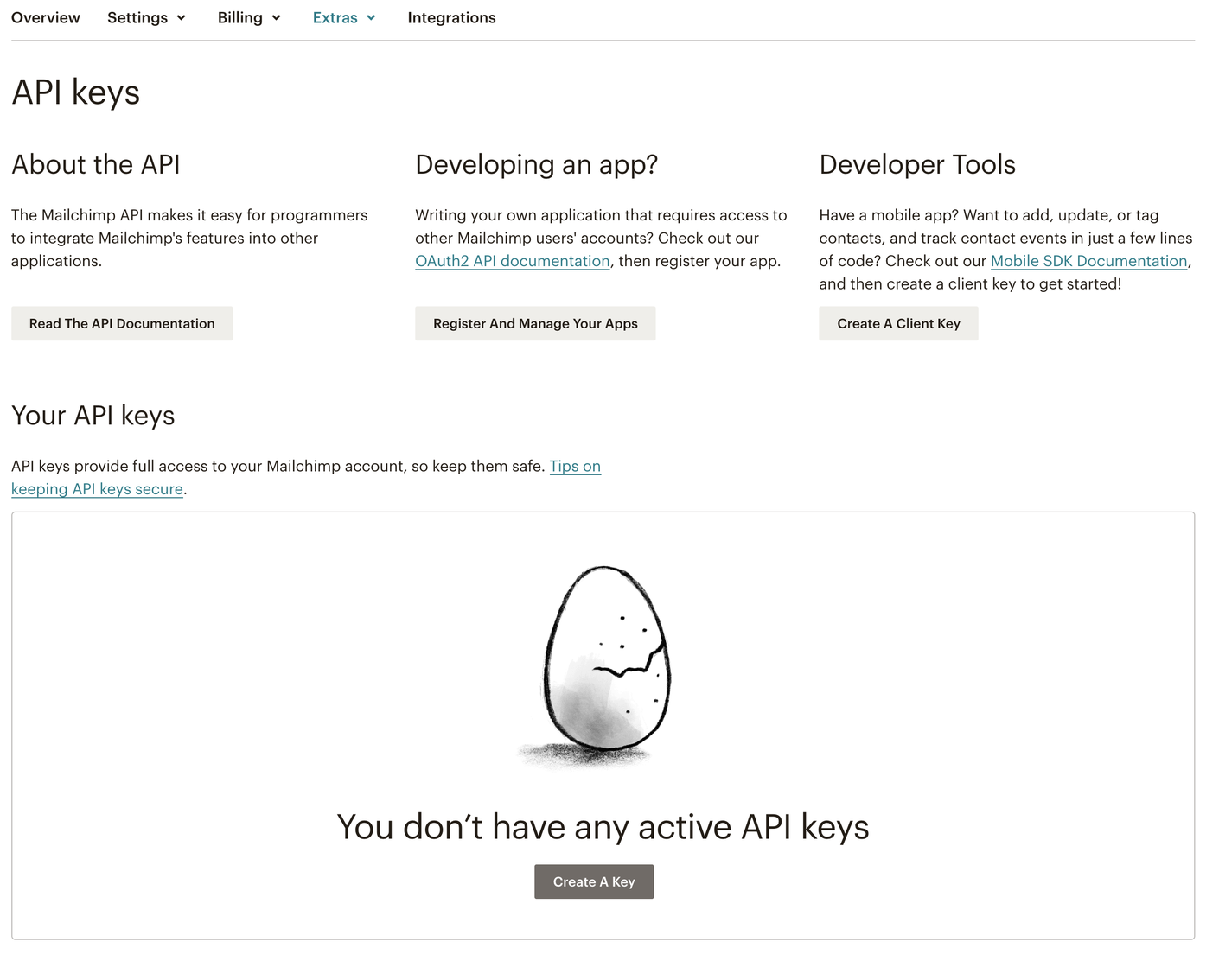Viewport: 1219px width, 980px height.
Task: Click Create A Client Key button
Action: pos(898,323)
